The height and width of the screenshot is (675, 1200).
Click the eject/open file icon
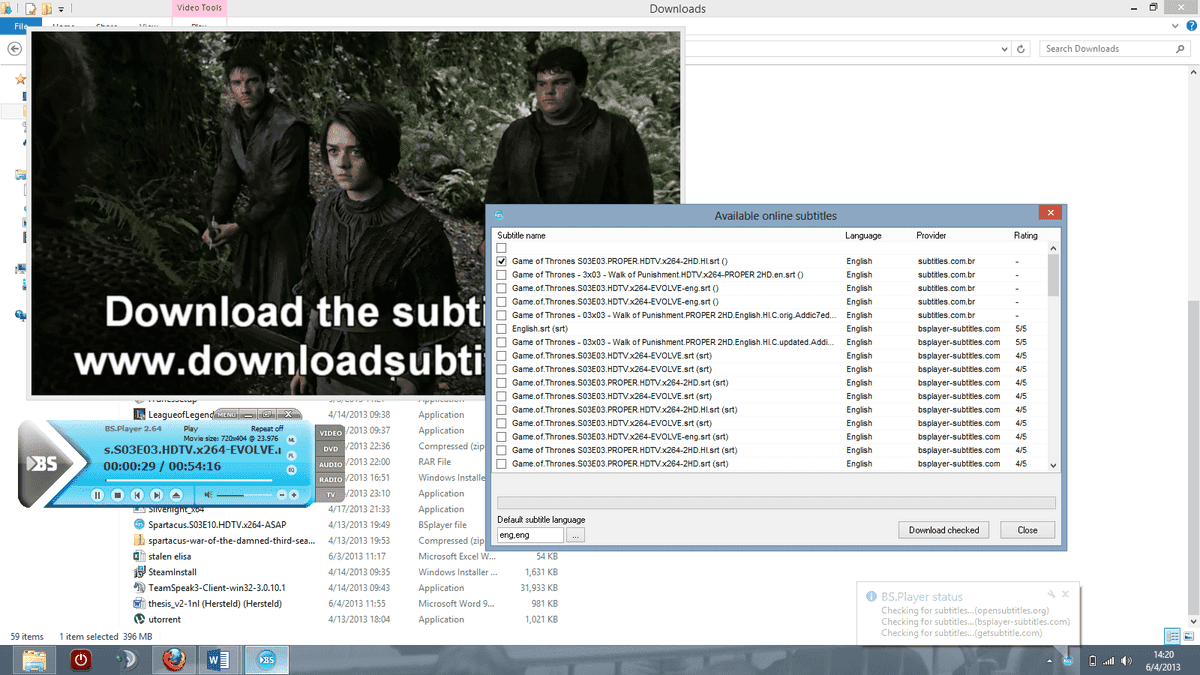click(176, 495)
